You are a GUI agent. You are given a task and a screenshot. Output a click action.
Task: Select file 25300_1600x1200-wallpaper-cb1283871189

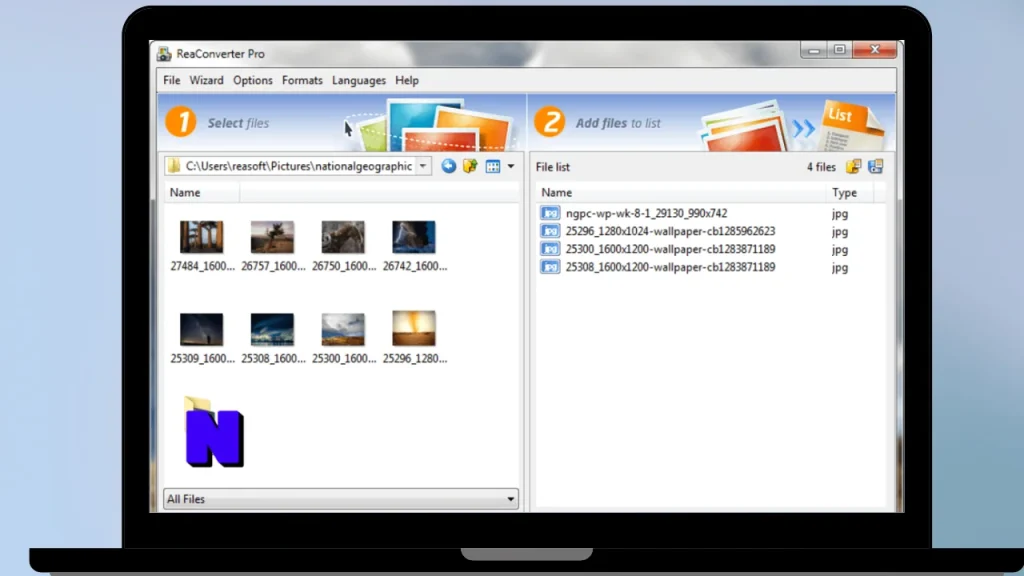(670, 249)
